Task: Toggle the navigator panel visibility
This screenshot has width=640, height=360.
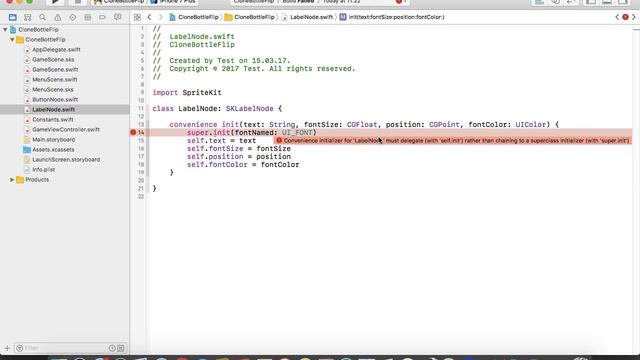Action: (x=591, y=2)
